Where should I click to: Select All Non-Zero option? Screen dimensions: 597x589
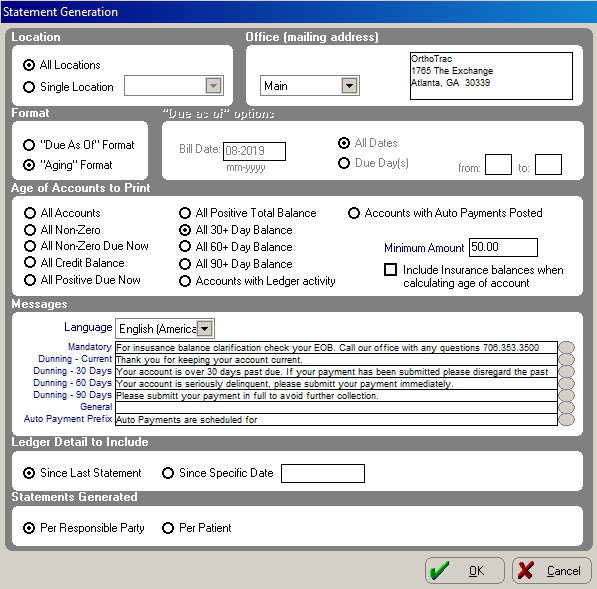pyautogui.click(x=30, y=230)
